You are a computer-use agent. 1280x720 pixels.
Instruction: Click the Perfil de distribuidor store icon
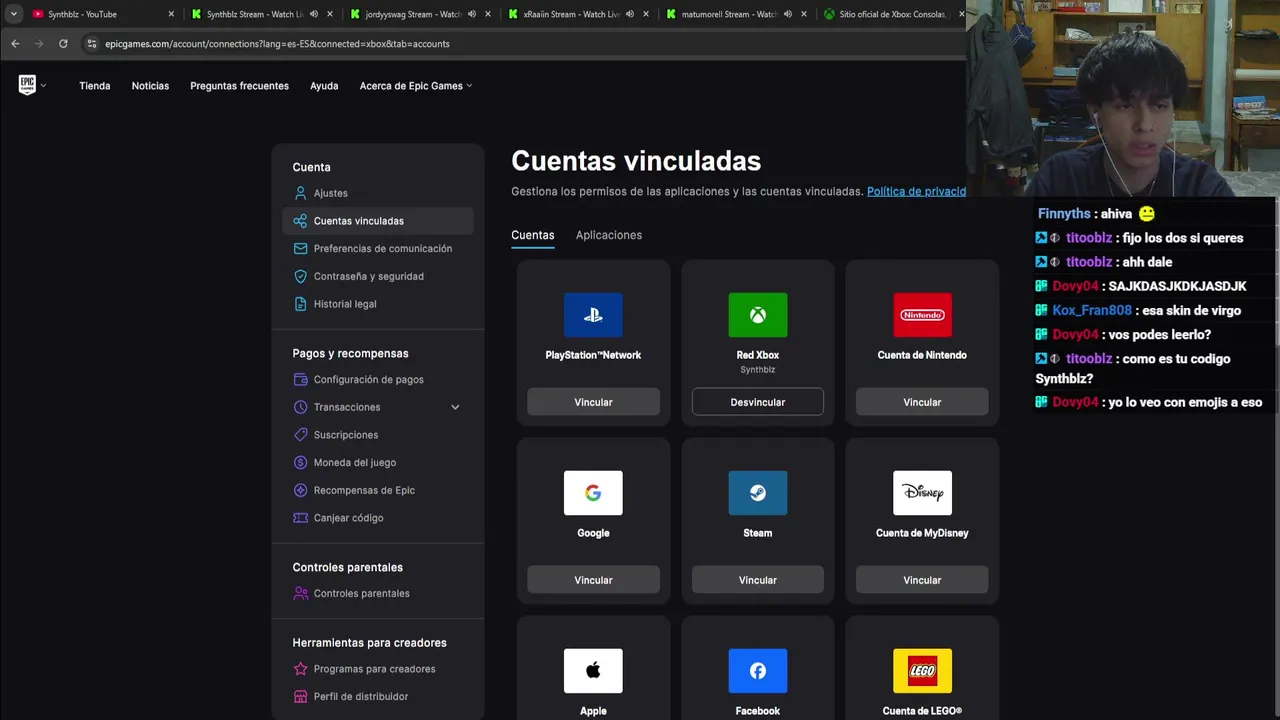pos(300,696)
